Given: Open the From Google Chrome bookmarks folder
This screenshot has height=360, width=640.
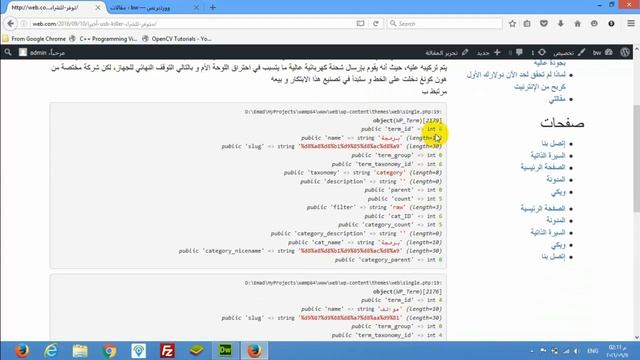Looking at the screenshot, I should (34, 39).
